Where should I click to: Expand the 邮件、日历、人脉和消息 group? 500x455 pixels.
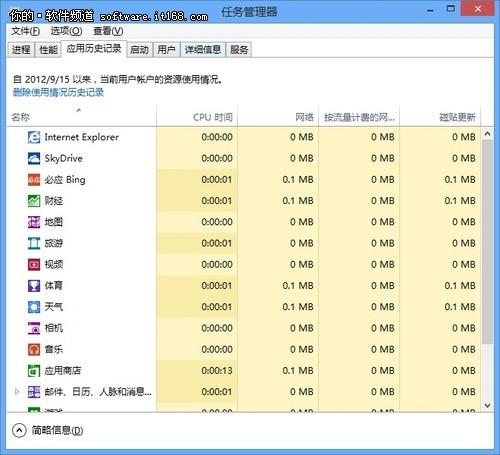click(x=17, y=392)
